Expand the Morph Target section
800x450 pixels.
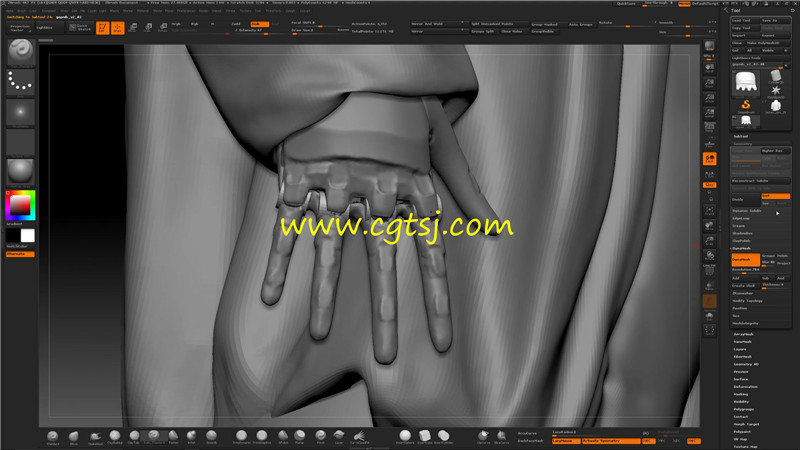pos(746,424)
